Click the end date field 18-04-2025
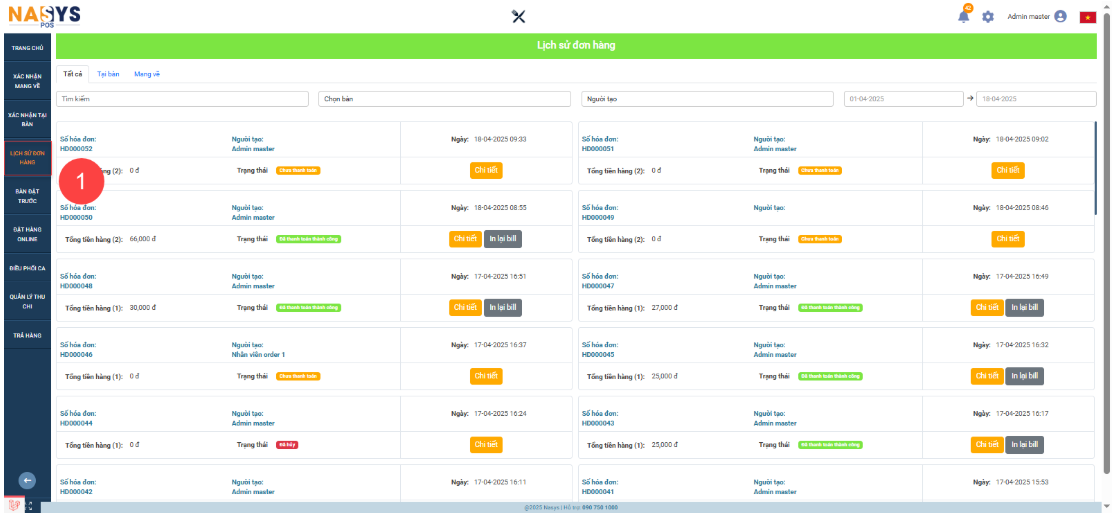The image size is (1113, 517). pyautogui.click(x=1036, y=99)
